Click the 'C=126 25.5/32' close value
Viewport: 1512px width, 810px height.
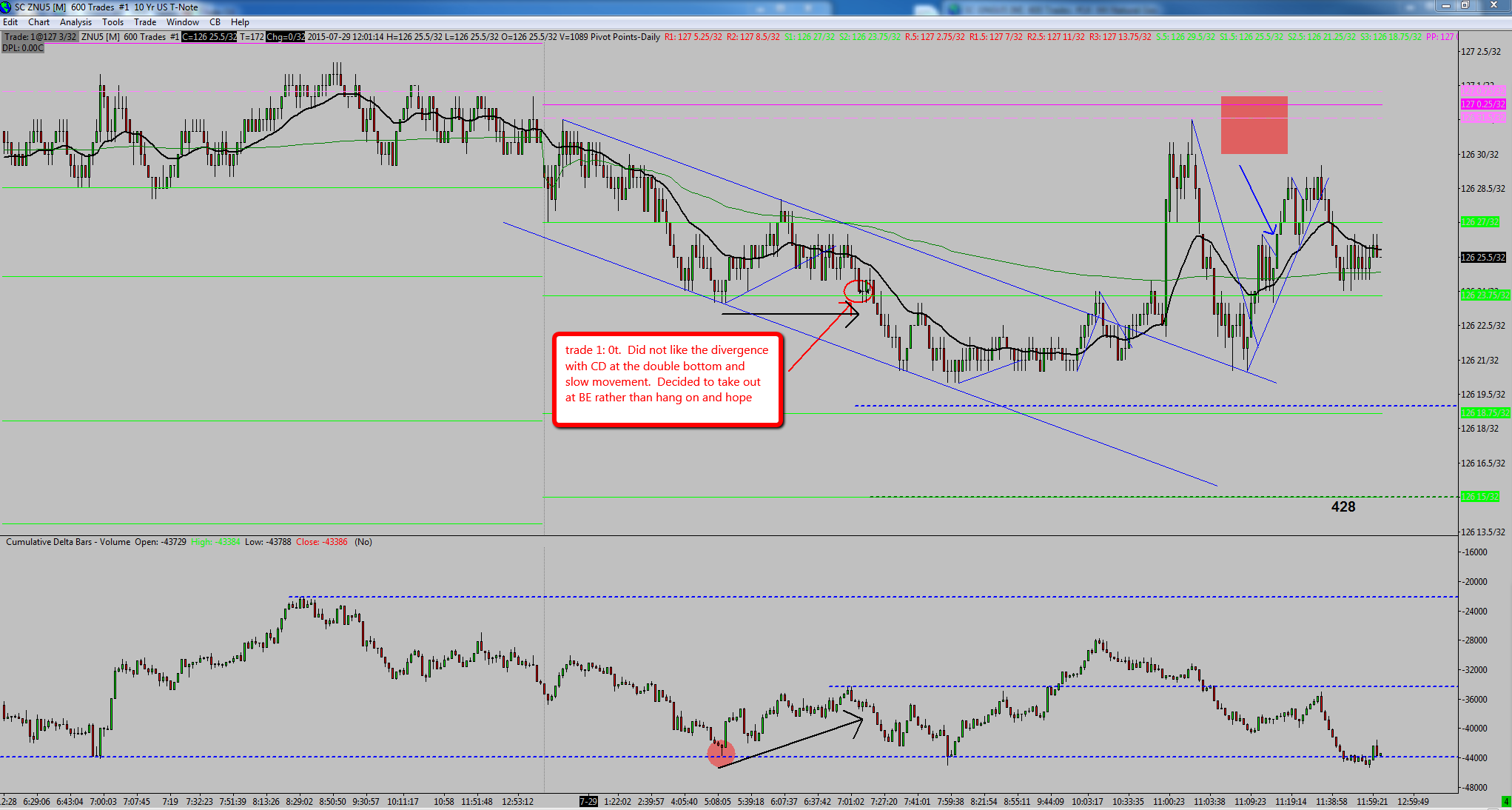tap(209, 37)
